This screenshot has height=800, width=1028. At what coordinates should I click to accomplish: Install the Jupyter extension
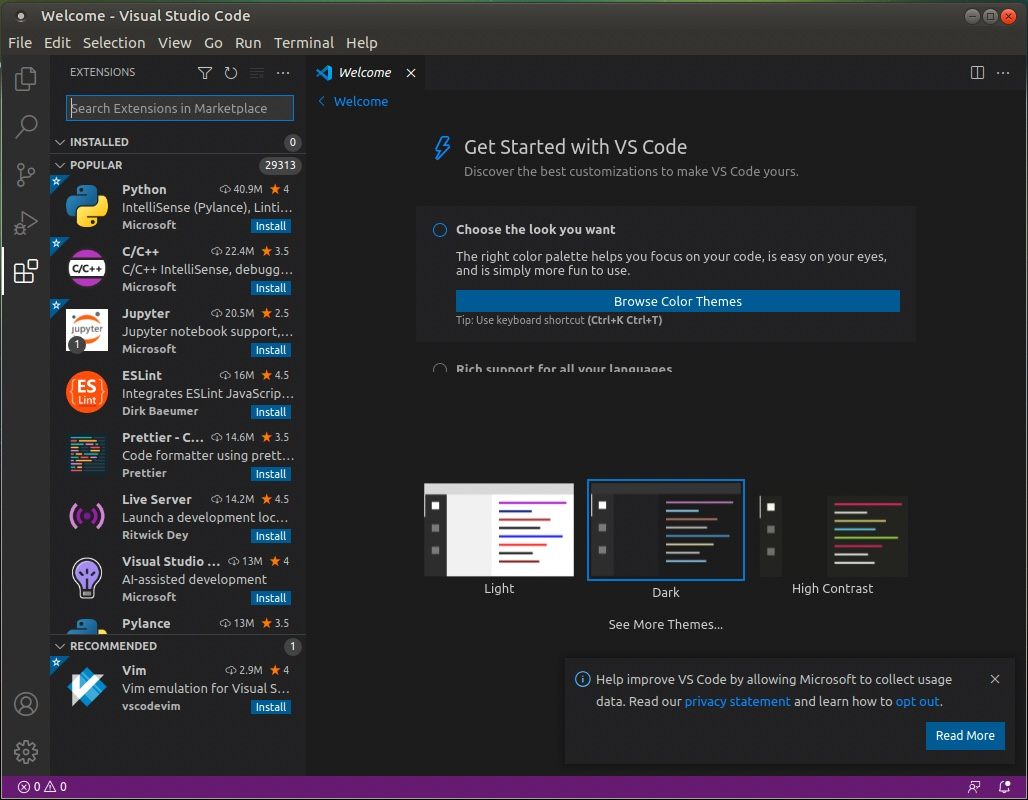coord(271,350)
